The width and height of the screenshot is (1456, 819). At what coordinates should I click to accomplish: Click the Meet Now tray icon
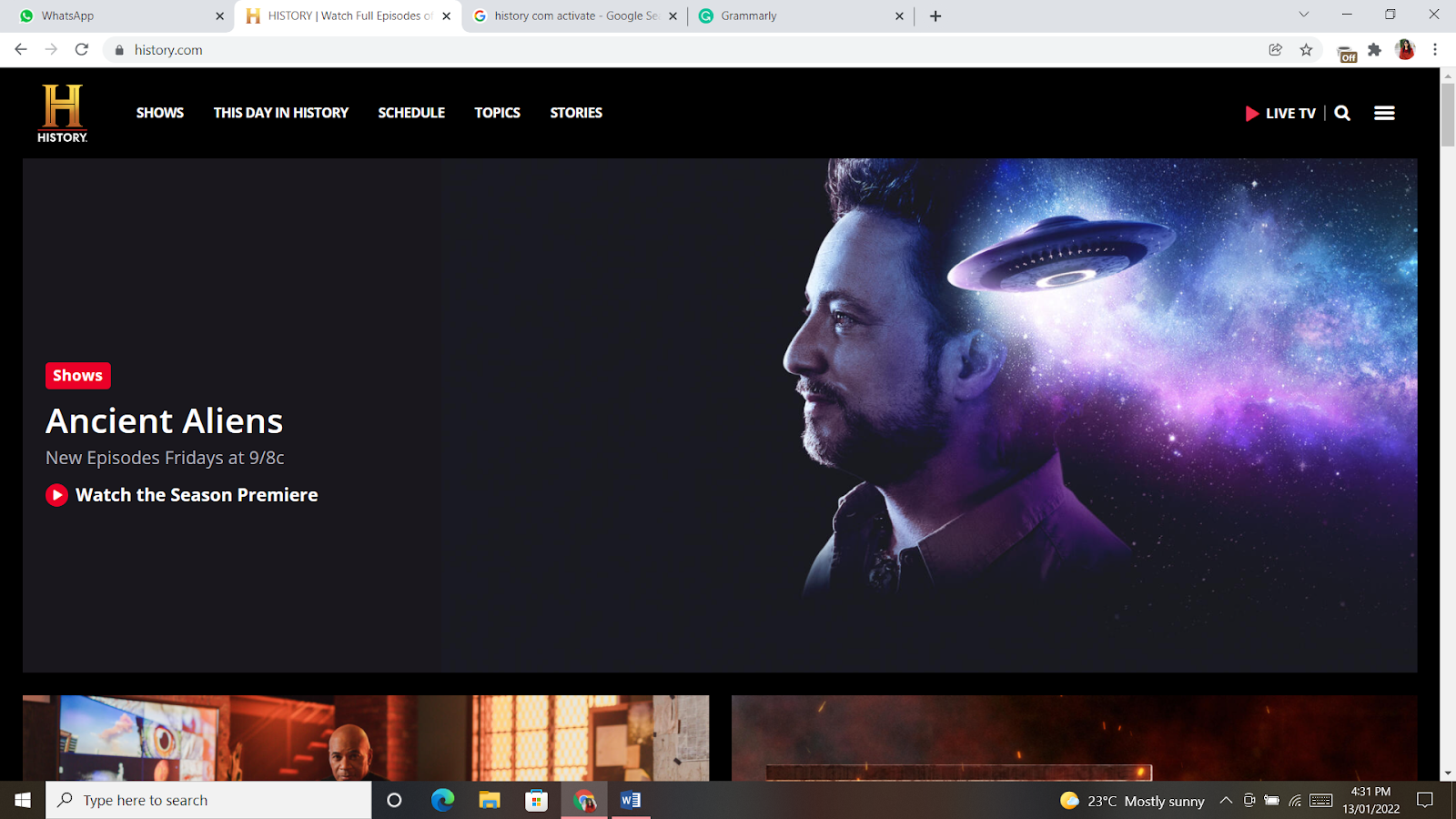coord(1249,801)
